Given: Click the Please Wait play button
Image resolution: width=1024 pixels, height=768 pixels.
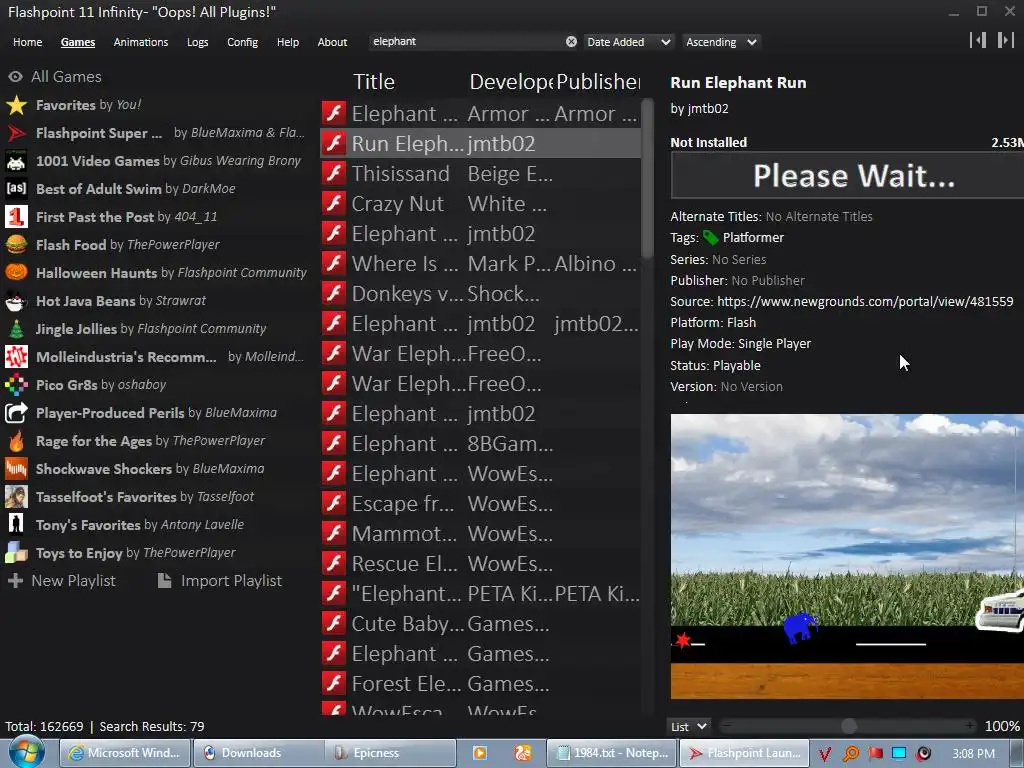Looking at the screenshot, I should point(847,176).
